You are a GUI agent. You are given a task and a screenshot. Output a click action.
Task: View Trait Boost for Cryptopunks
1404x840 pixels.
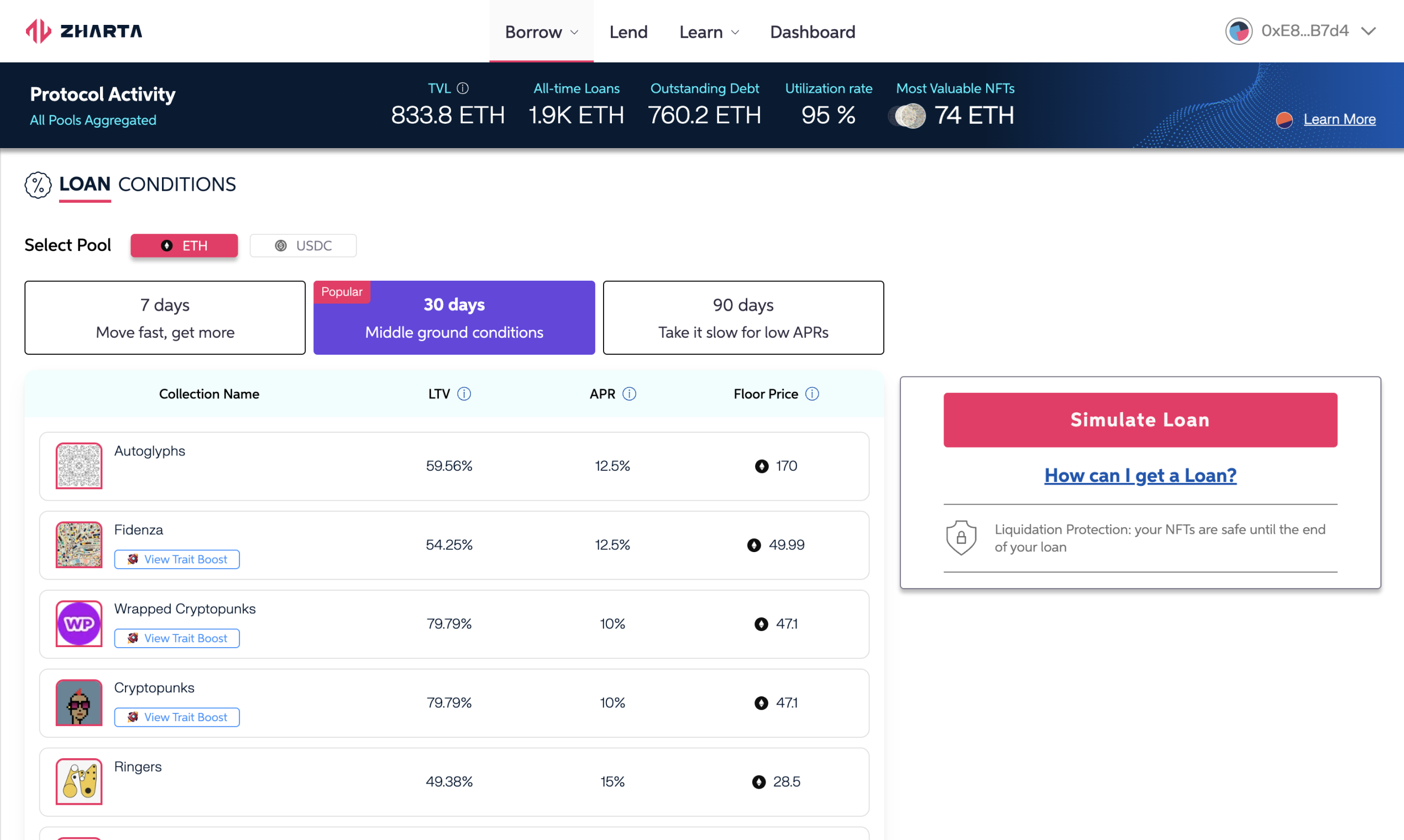coord(177,717)
